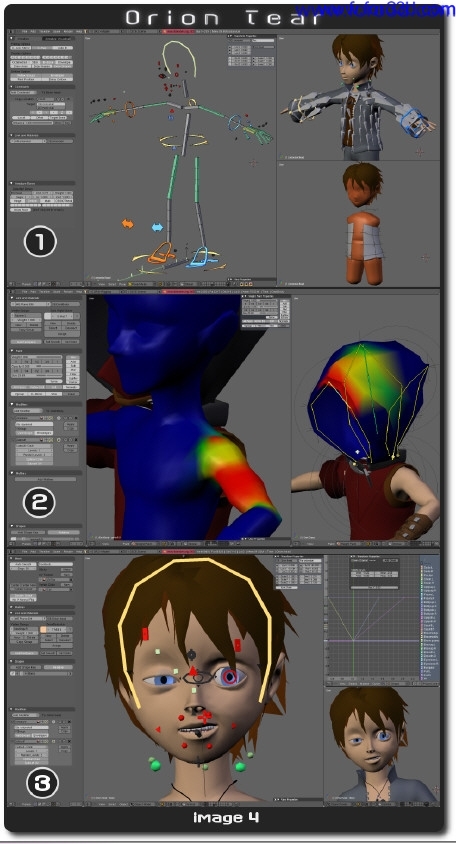Collapse the Shapes panel in screenshot 3
The width and height of the screenshot is (456, 844).
coord(11,661)
